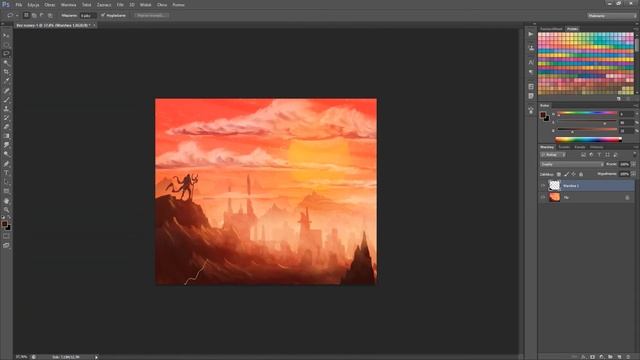The image size is (640, 360).
Task: Click foreground color swatch in toolbox
Action: coord(4,224)
